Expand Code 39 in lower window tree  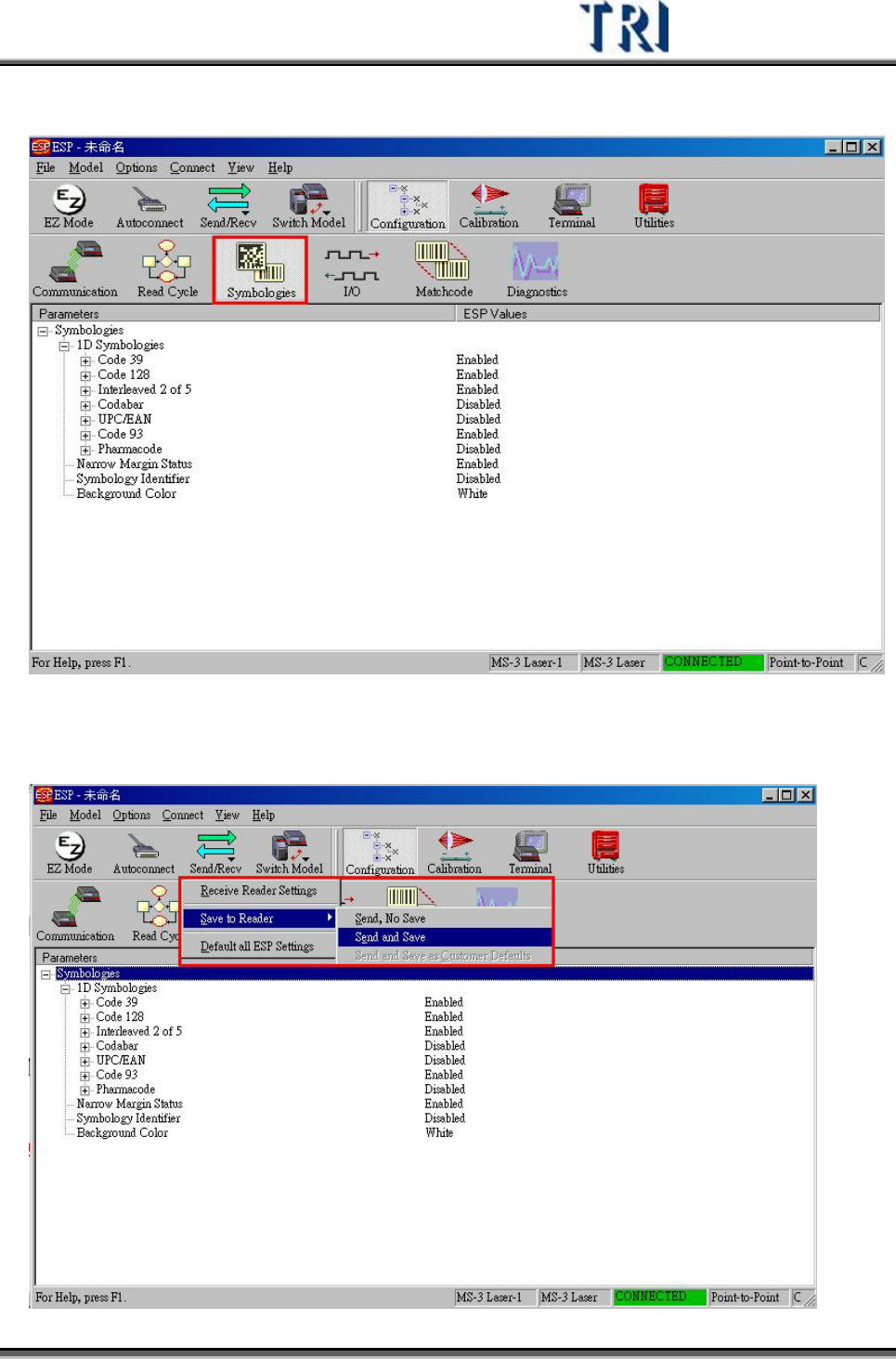click(x=84, y=1004)
